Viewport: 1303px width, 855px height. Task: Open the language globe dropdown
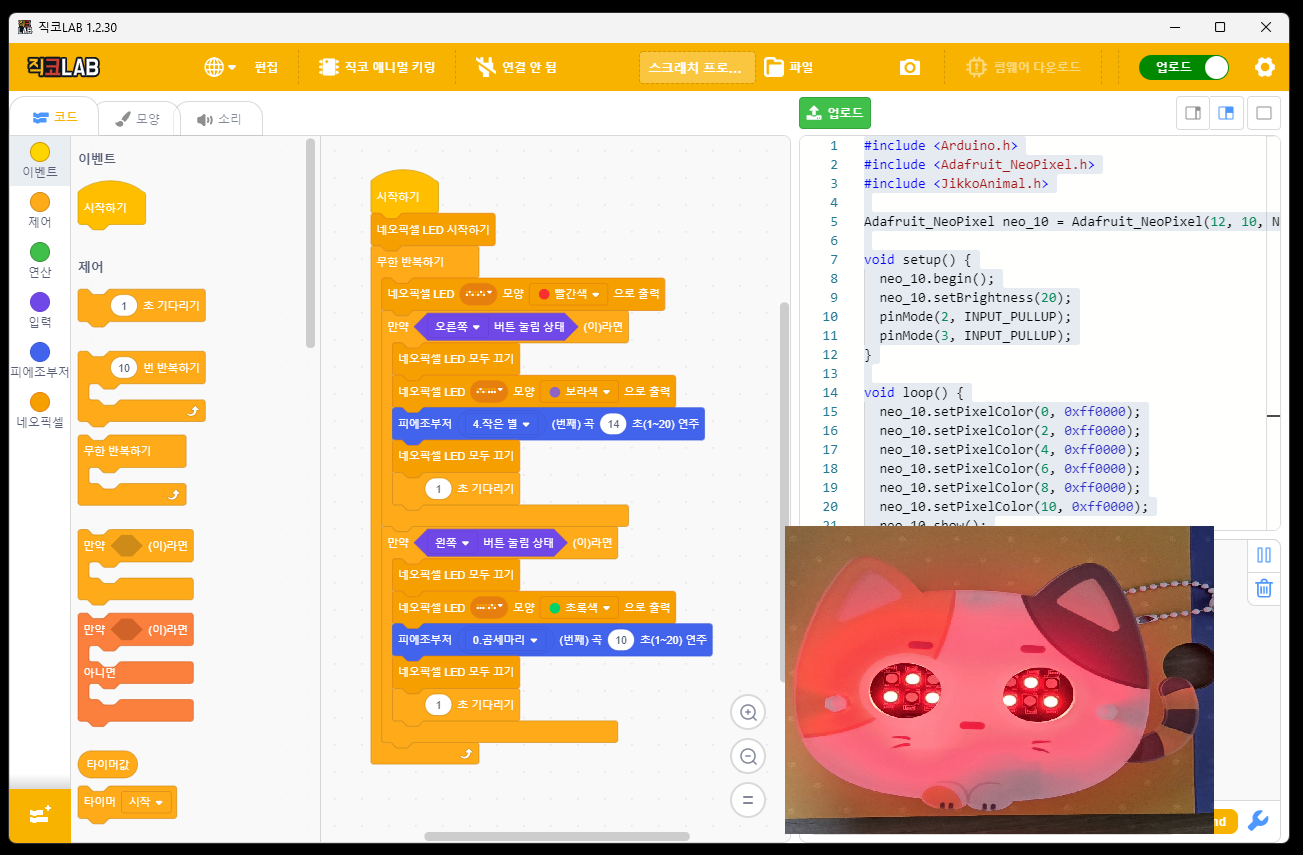coord(220,67)
